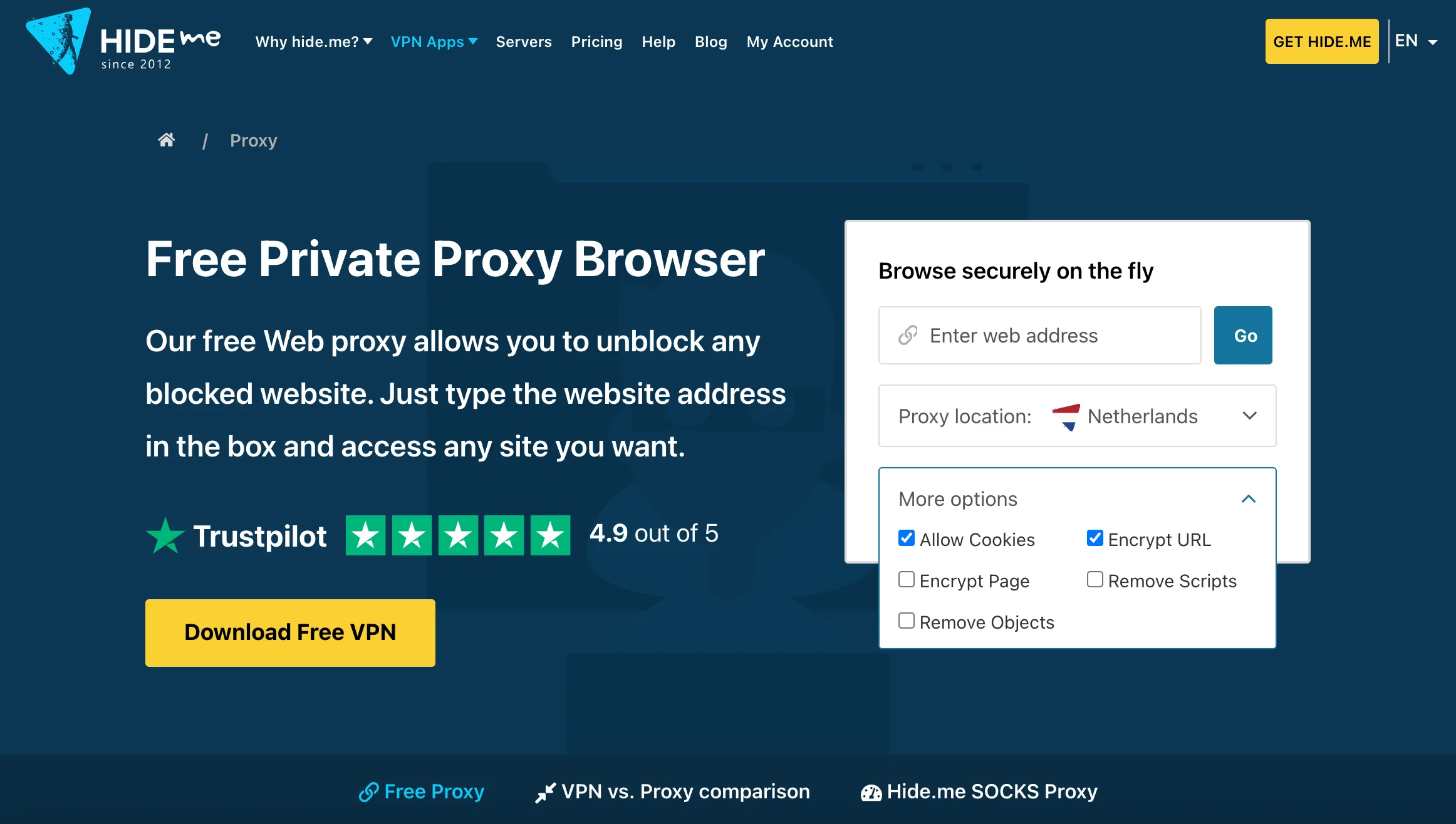Click the chain link icon in address field
Image resolution: width=1456 pixels, height=824 pixels.
point(907,336)
